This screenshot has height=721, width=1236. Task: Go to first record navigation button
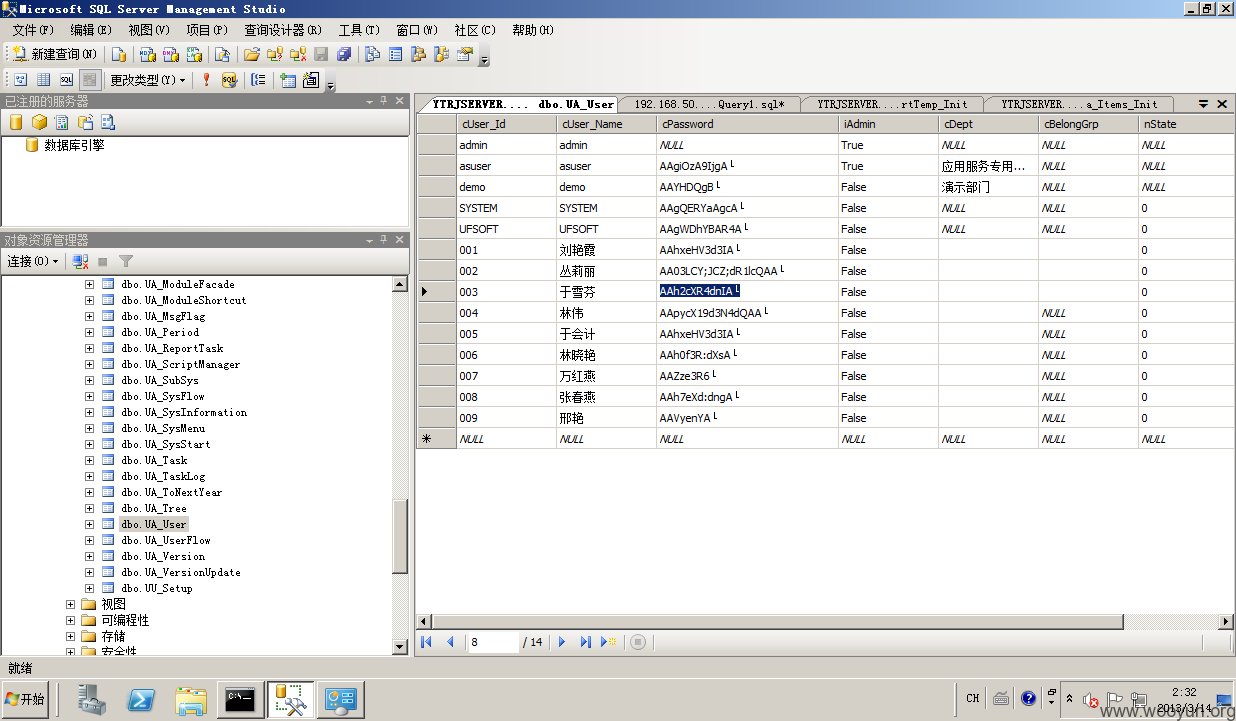point(426,642)
